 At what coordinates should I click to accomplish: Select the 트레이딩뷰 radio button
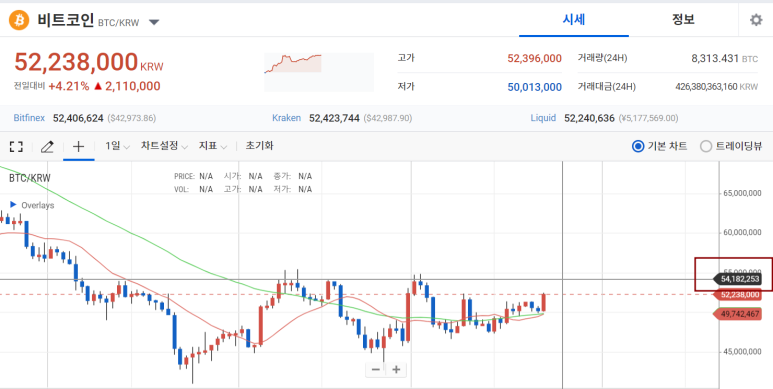(706, 146)
